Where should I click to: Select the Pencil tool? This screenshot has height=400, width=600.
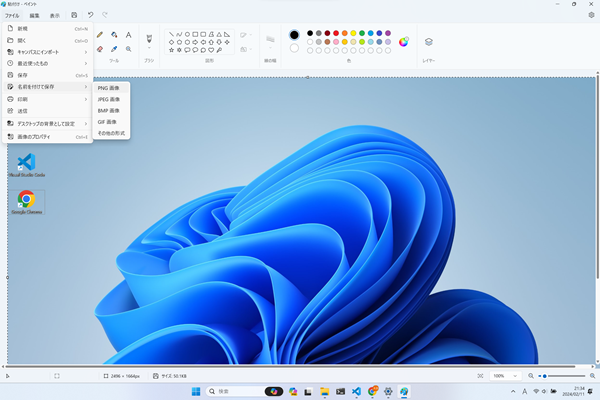(99, 35)
